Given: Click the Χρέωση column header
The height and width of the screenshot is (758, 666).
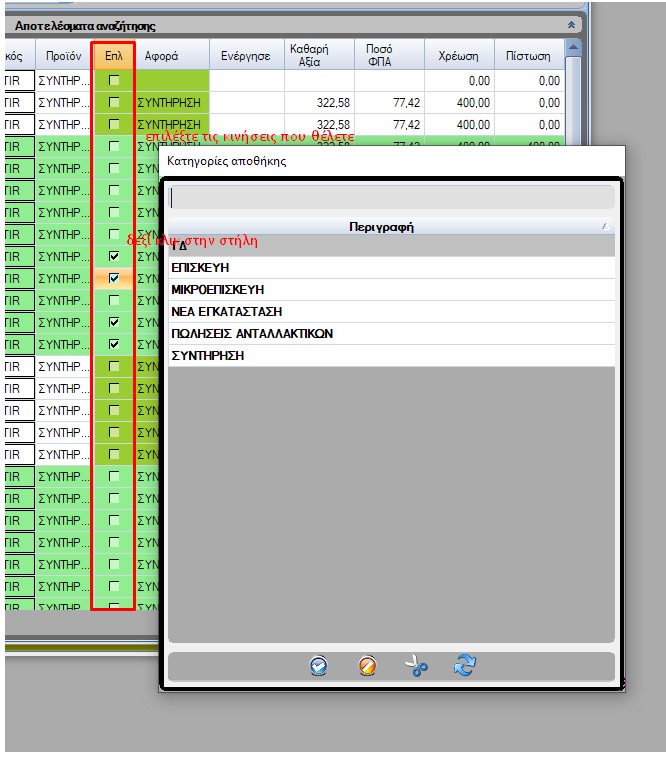Looking at the screenshot, I should point(459,56).
